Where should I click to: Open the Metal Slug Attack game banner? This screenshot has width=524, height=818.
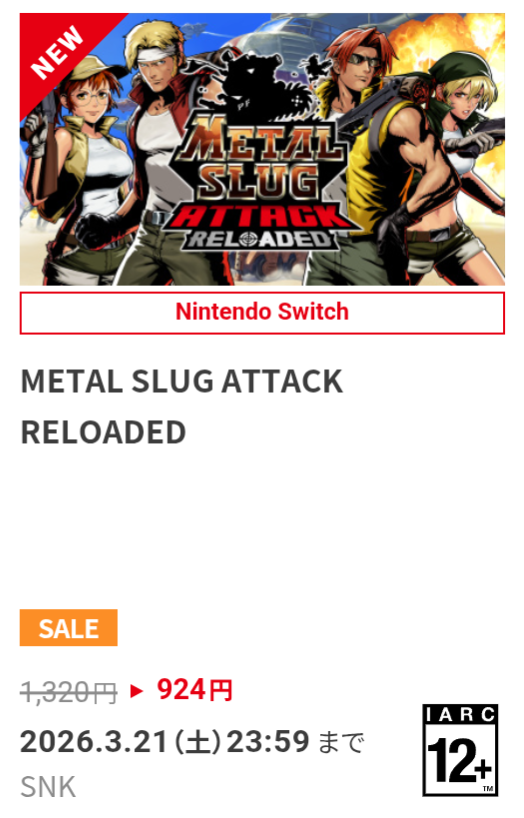click(262, 149)
